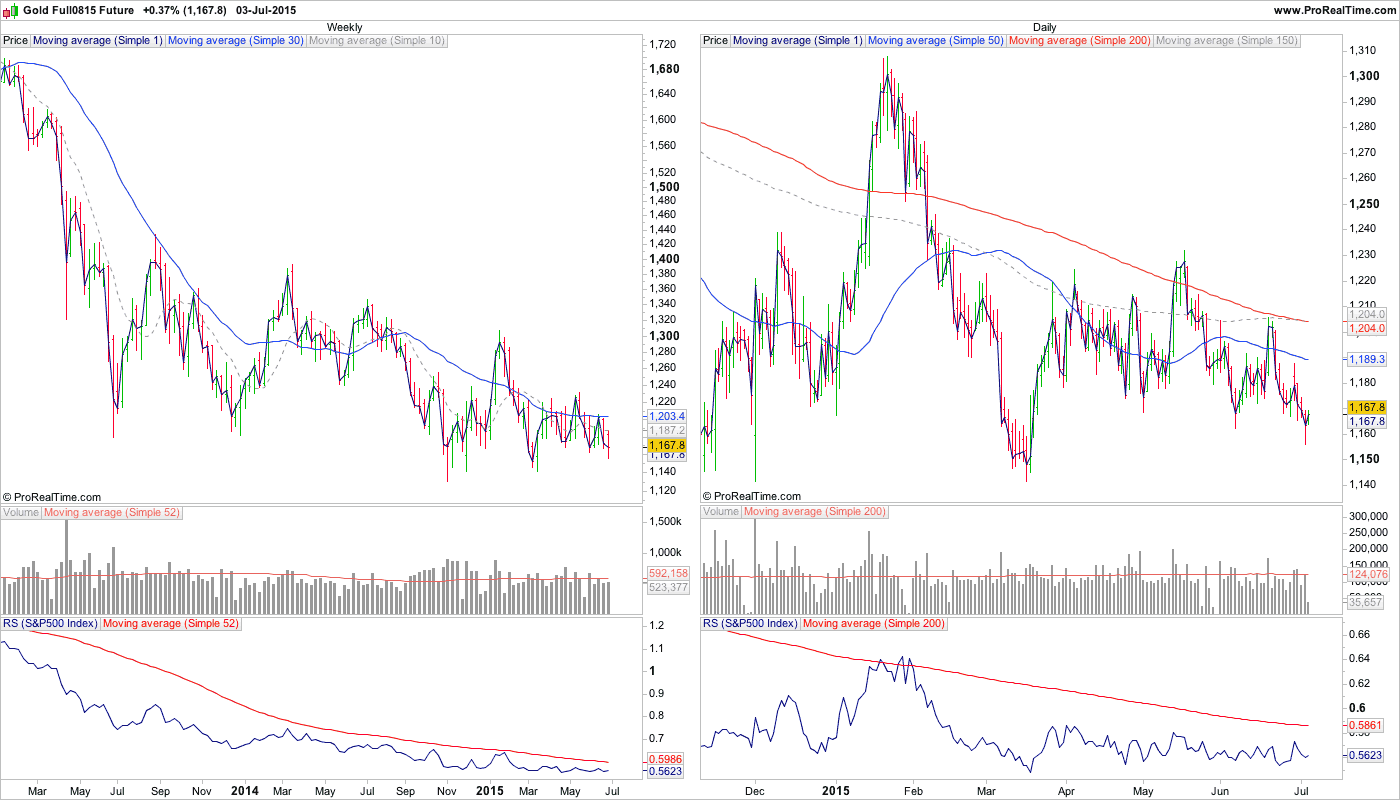Click the 1,203.4 price tag in Weekly chart
This screenshot has width=1400, height=800.
point(666,416)
